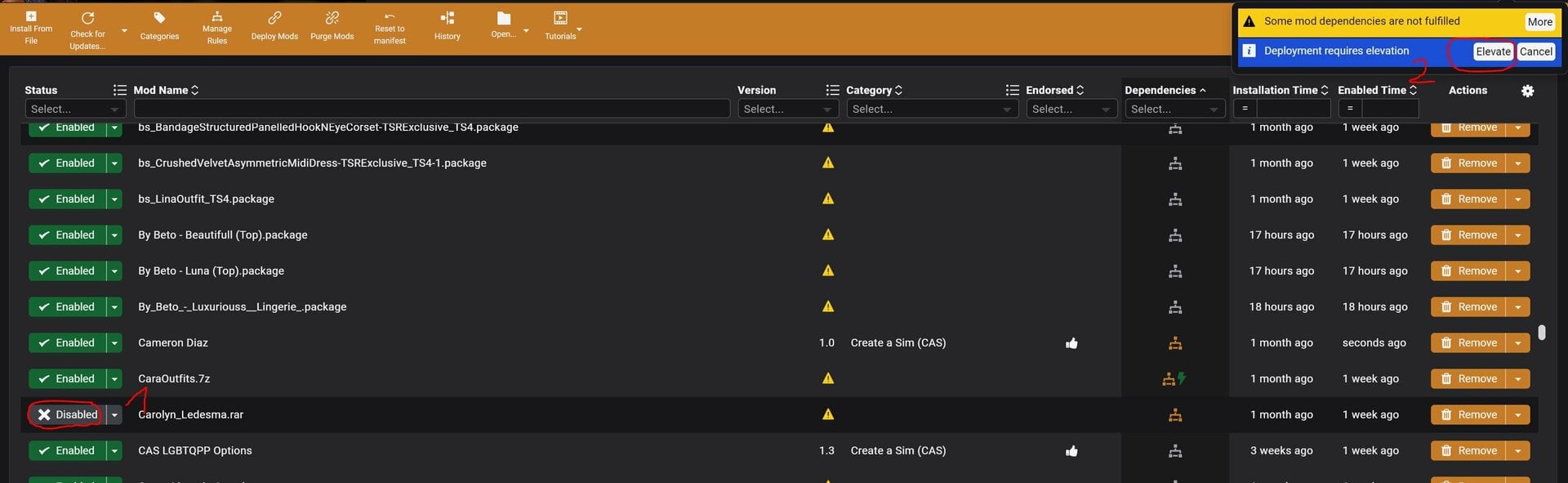The width and height of the screenshot is (1568, 483).
Task: Expand Check for Updates dropdown arrow
Action: point(124,31)
